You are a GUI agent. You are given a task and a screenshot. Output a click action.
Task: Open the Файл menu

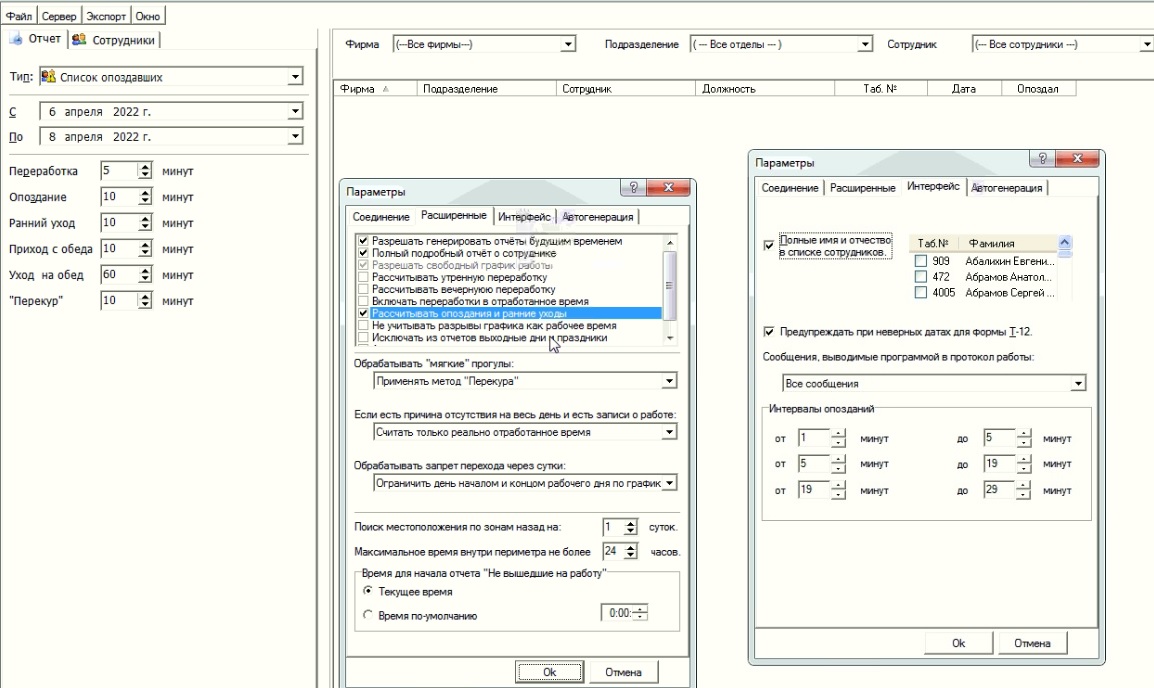point(18,15)
